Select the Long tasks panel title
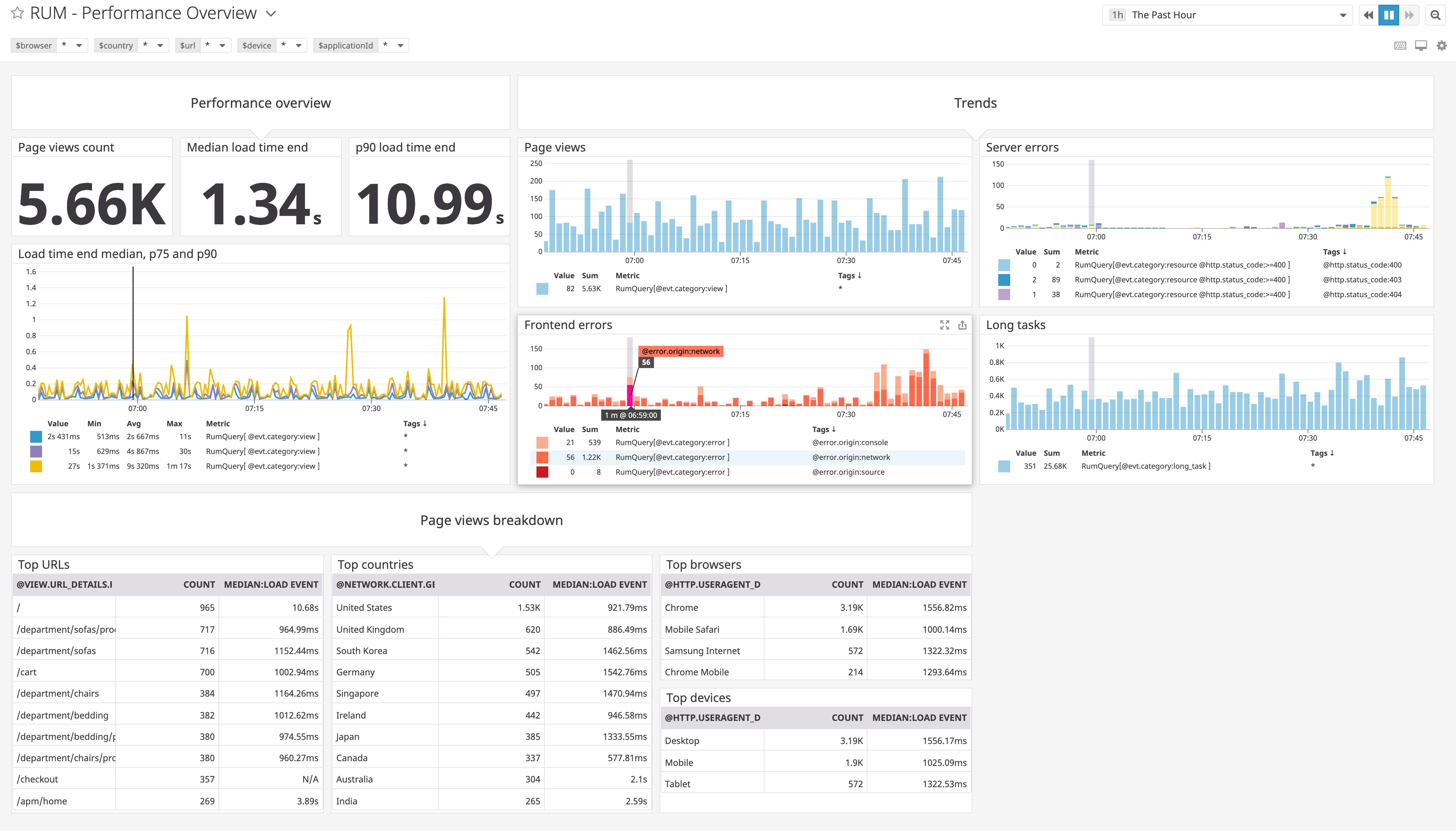Screen dimensions: 1456x831 (x=1015, y=325)
